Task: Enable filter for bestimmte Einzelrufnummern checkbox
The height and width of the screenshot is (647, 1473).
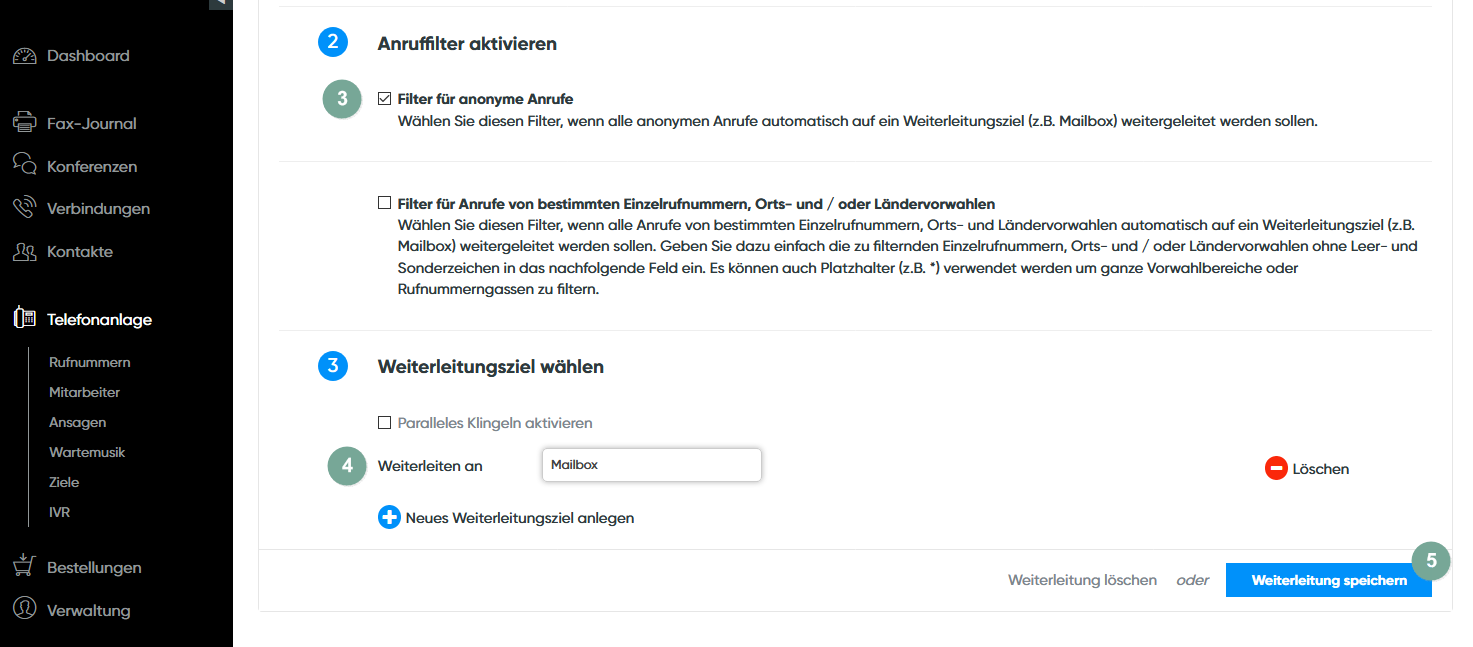Action: pyautogui.click(x=384, y=203)
